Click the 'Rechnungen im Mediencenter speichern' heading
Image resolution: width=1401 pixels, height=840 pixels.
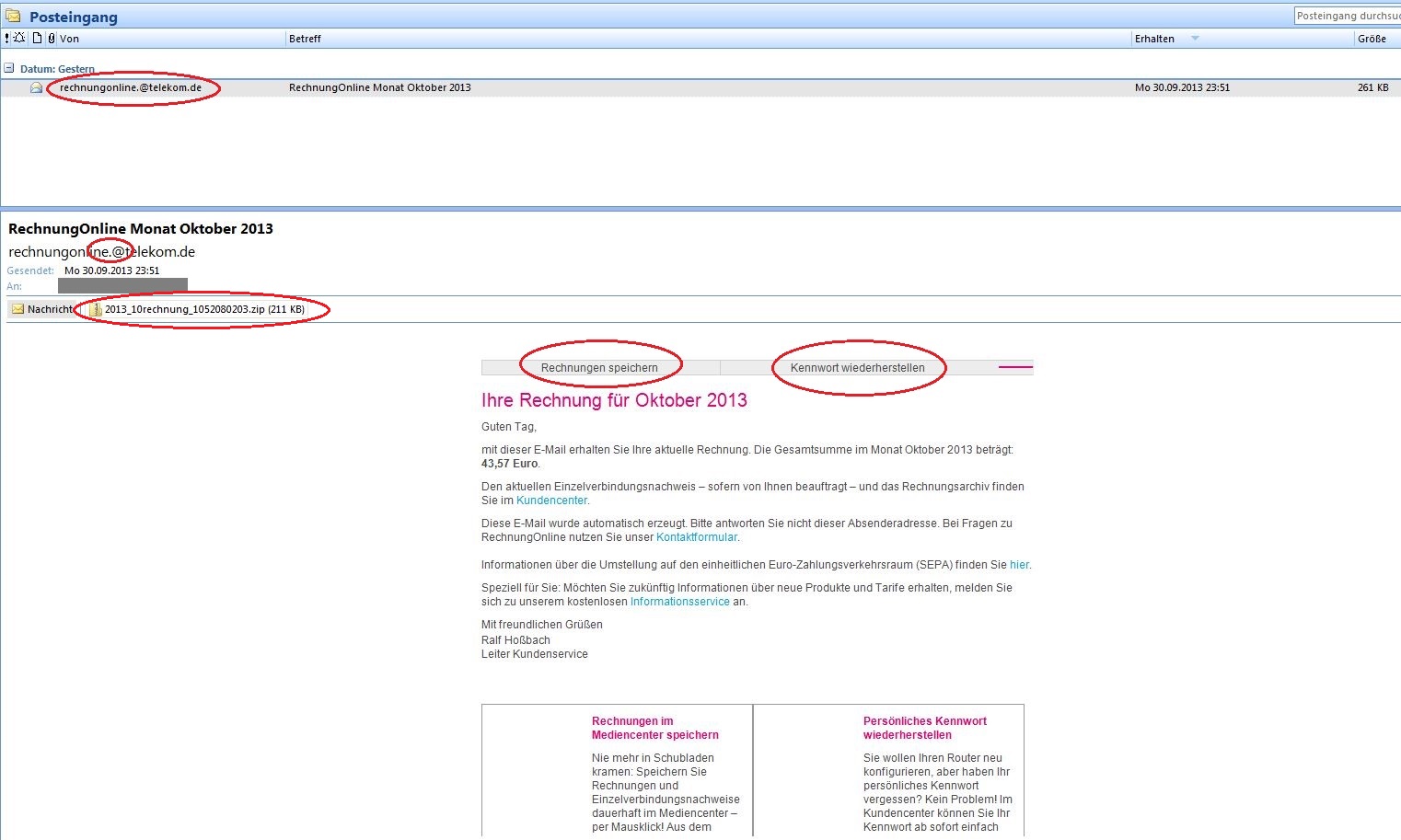655,728
